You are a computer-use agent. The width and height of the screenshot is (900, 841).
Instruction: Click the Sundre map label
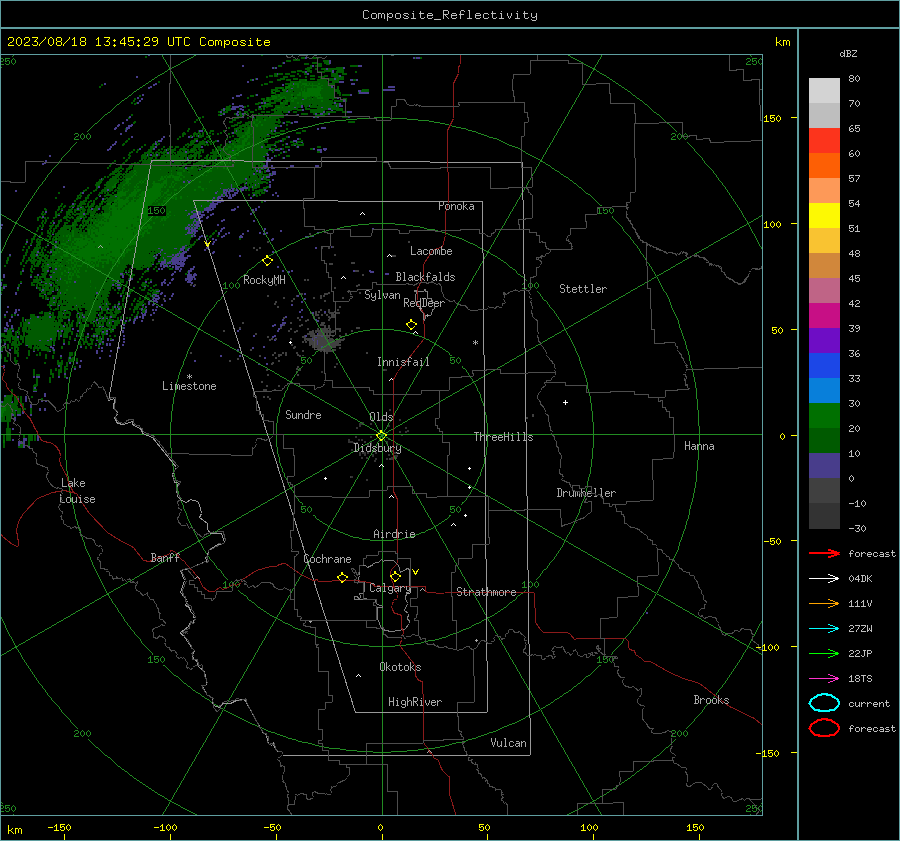coord(303,414)
